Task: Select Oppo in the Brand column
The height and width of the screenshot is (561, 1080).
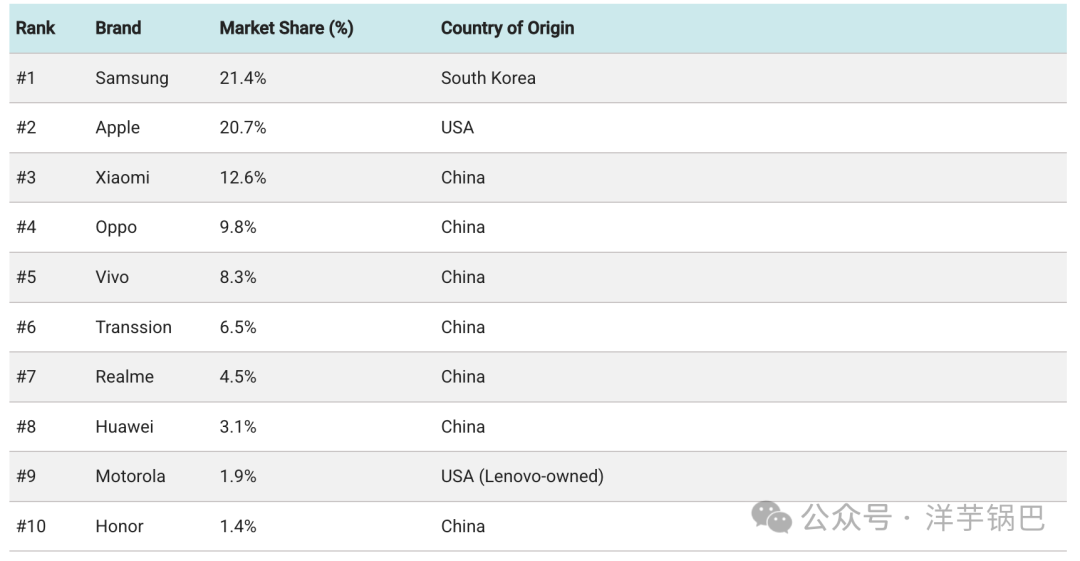Action: coord(116,228)
